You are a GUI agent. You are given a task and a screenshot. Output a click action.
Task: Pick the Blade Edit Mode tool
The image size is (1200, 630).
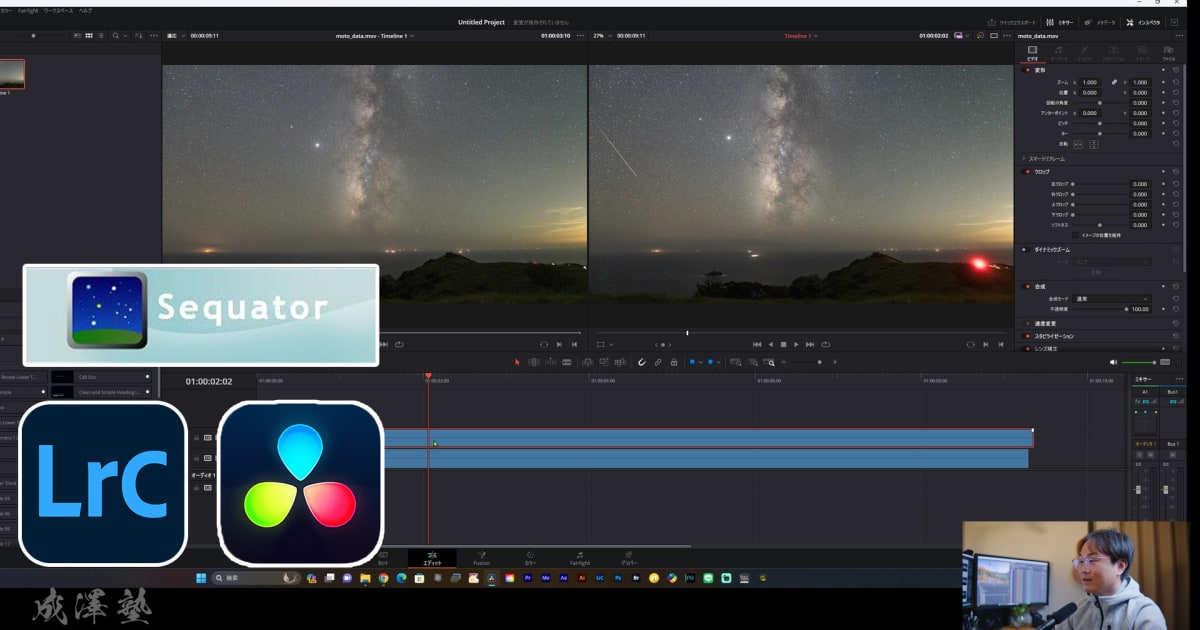[x=567, y=362]
